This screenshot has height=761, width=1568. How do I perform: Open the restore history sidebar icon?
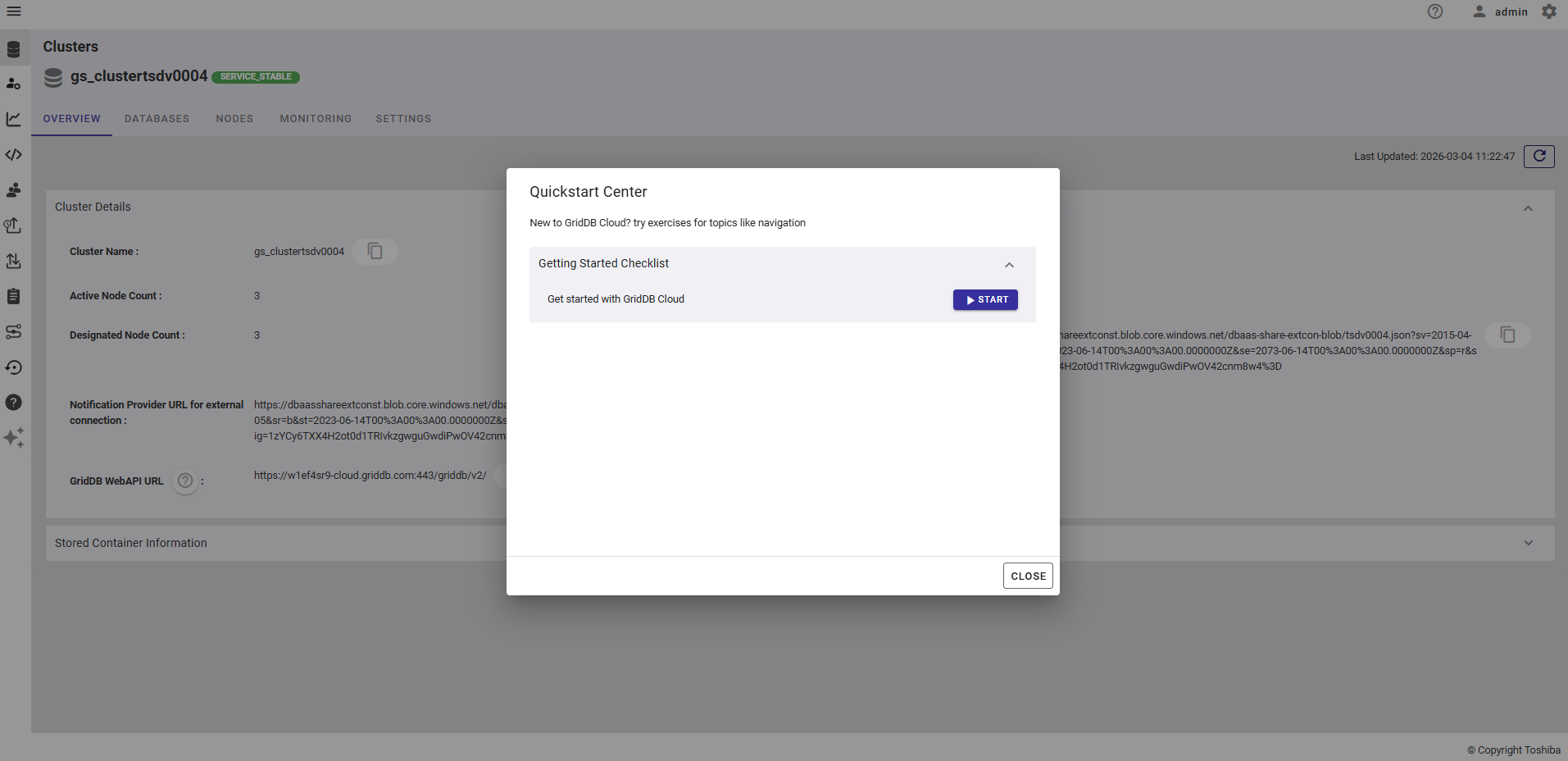tap(14, 367)
